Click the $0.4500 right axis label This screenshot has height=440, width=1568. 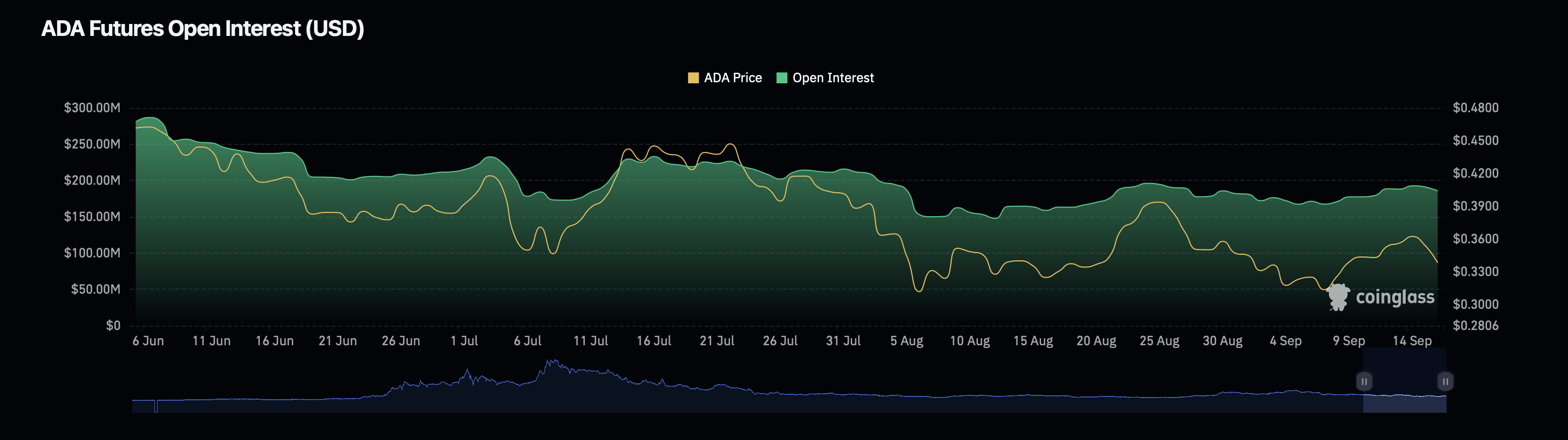pyautogui.click(x=1475, y=140)
